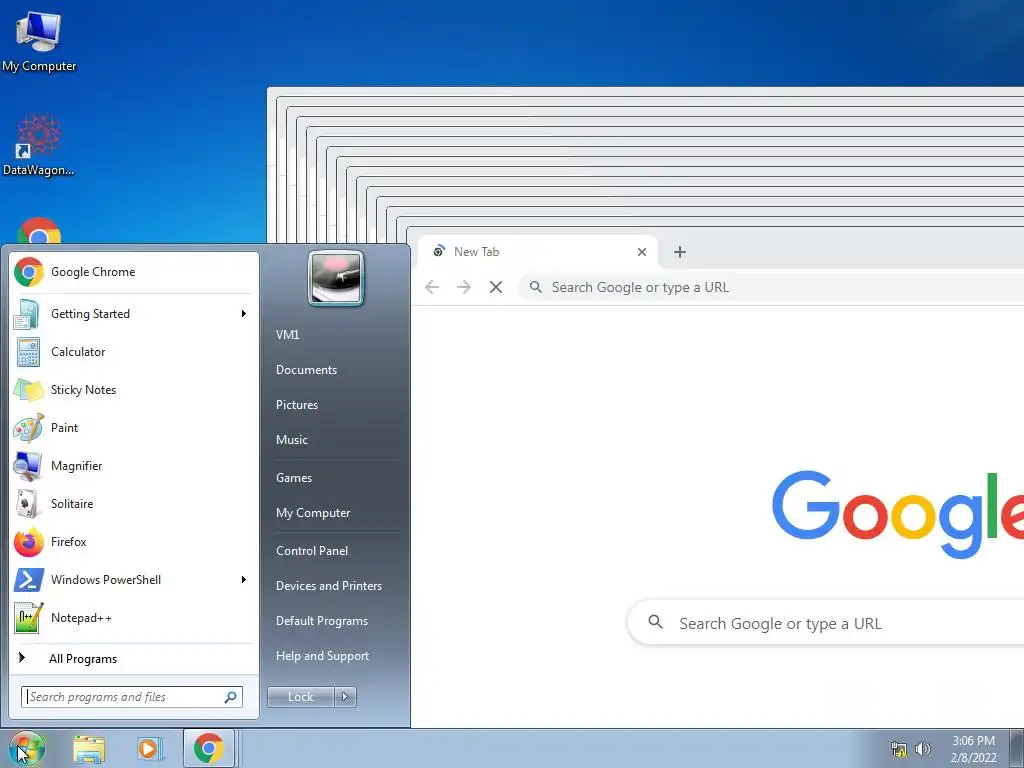Click the Getting Started icon

point(27,314)
